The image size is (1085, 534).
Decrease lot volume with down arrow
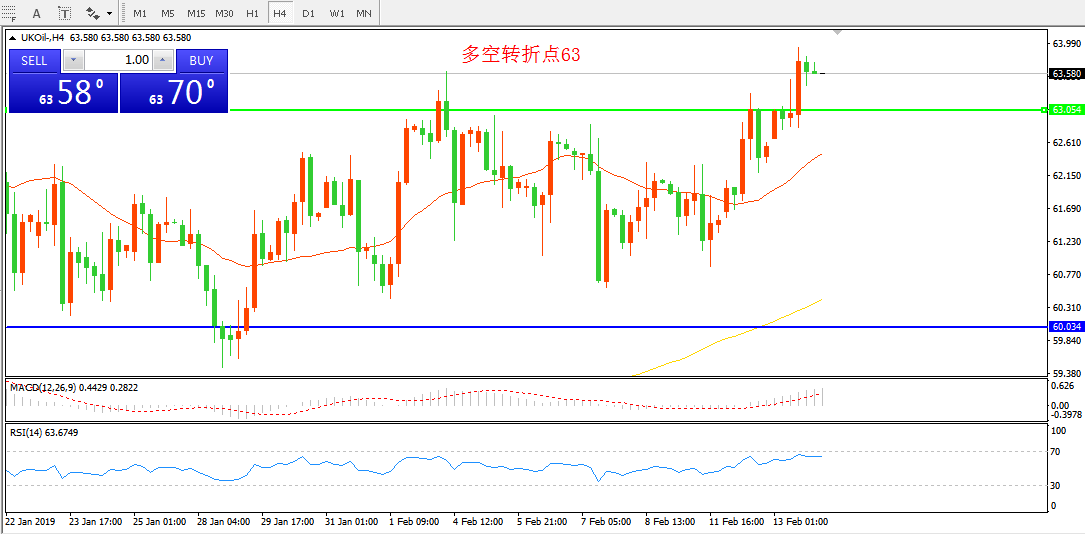[74, 60]
